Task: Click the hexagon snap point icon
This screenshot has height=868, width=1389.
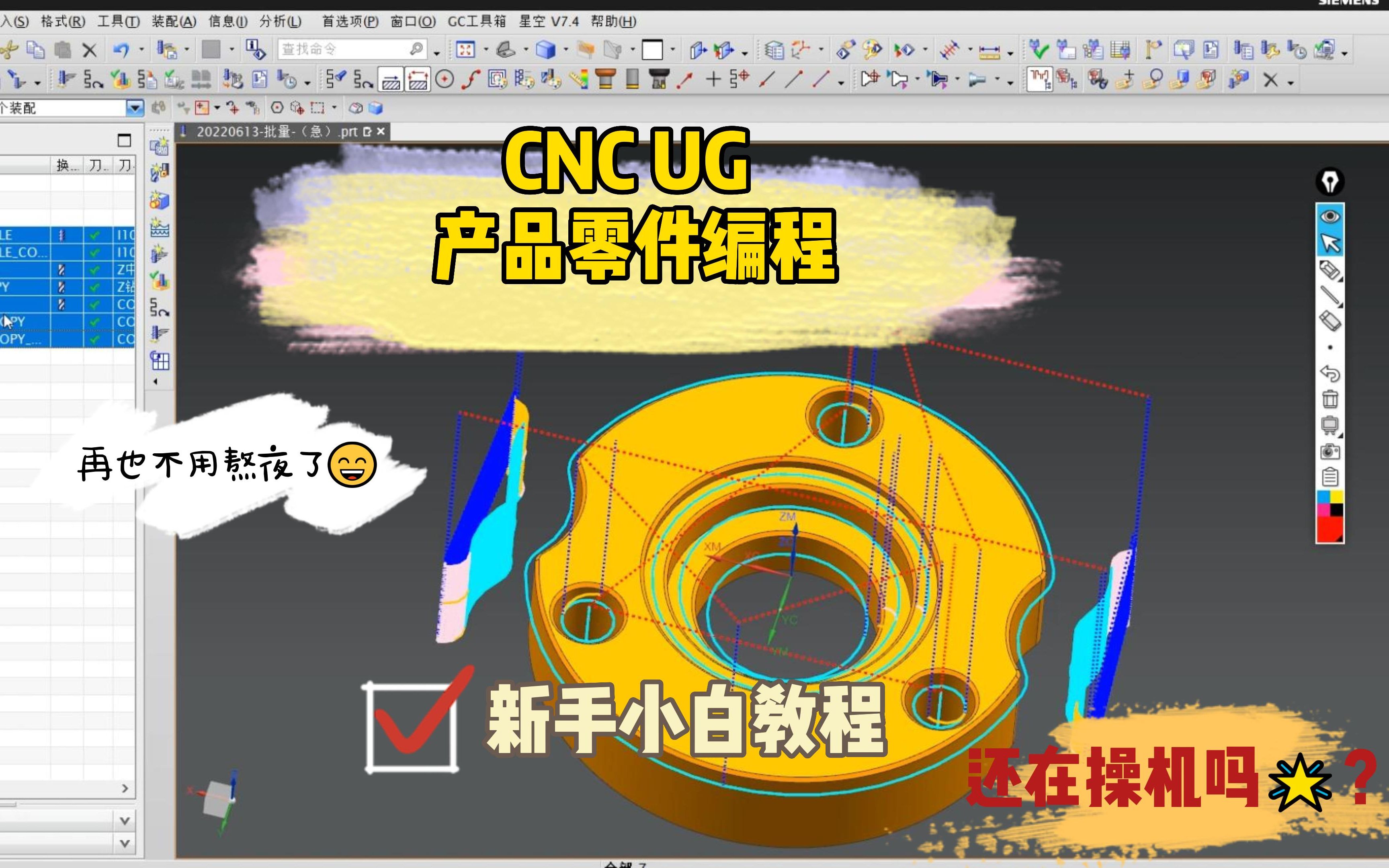Action: [277, 108]
